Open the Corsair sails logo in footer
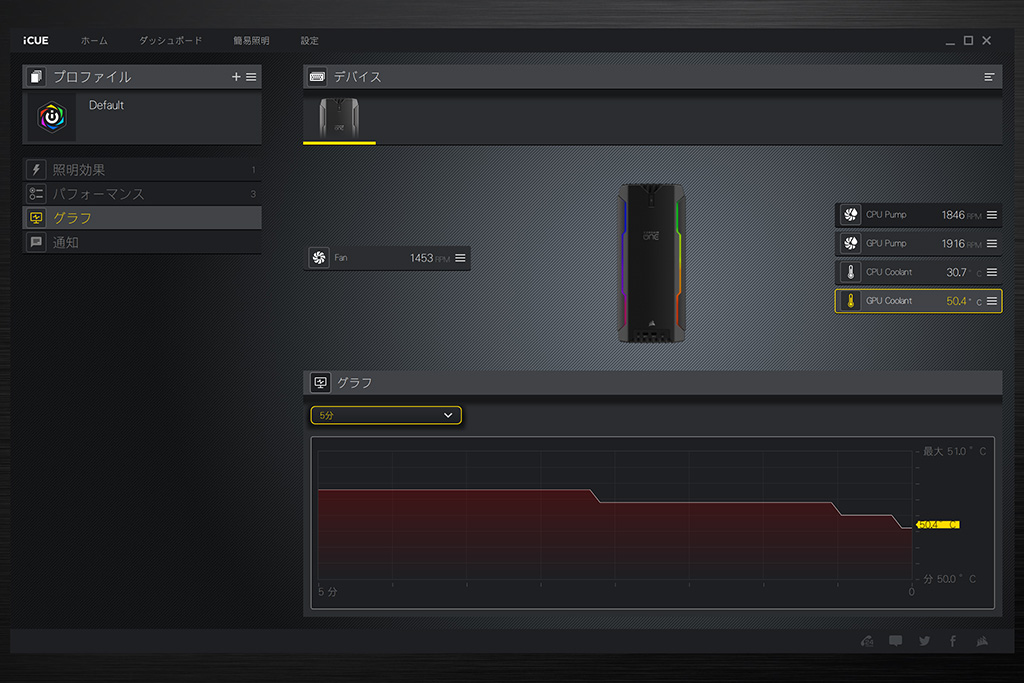 click(982, 641)
